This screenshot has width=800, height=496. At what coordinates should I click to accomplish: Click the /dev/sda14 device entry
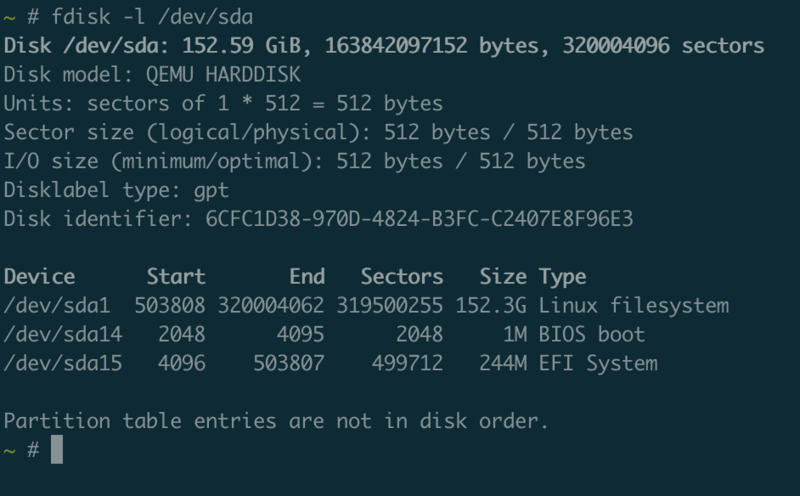coord(63,334)
